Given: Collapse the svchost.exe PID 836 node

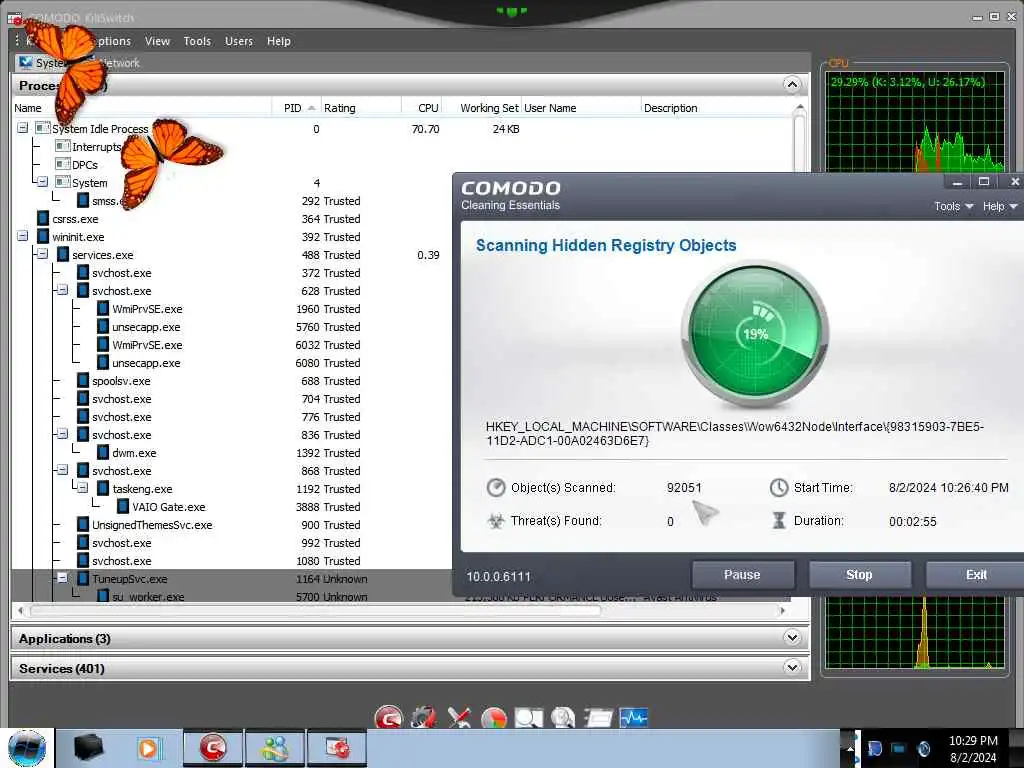Looking at the screenshot, I should [63, 434].
